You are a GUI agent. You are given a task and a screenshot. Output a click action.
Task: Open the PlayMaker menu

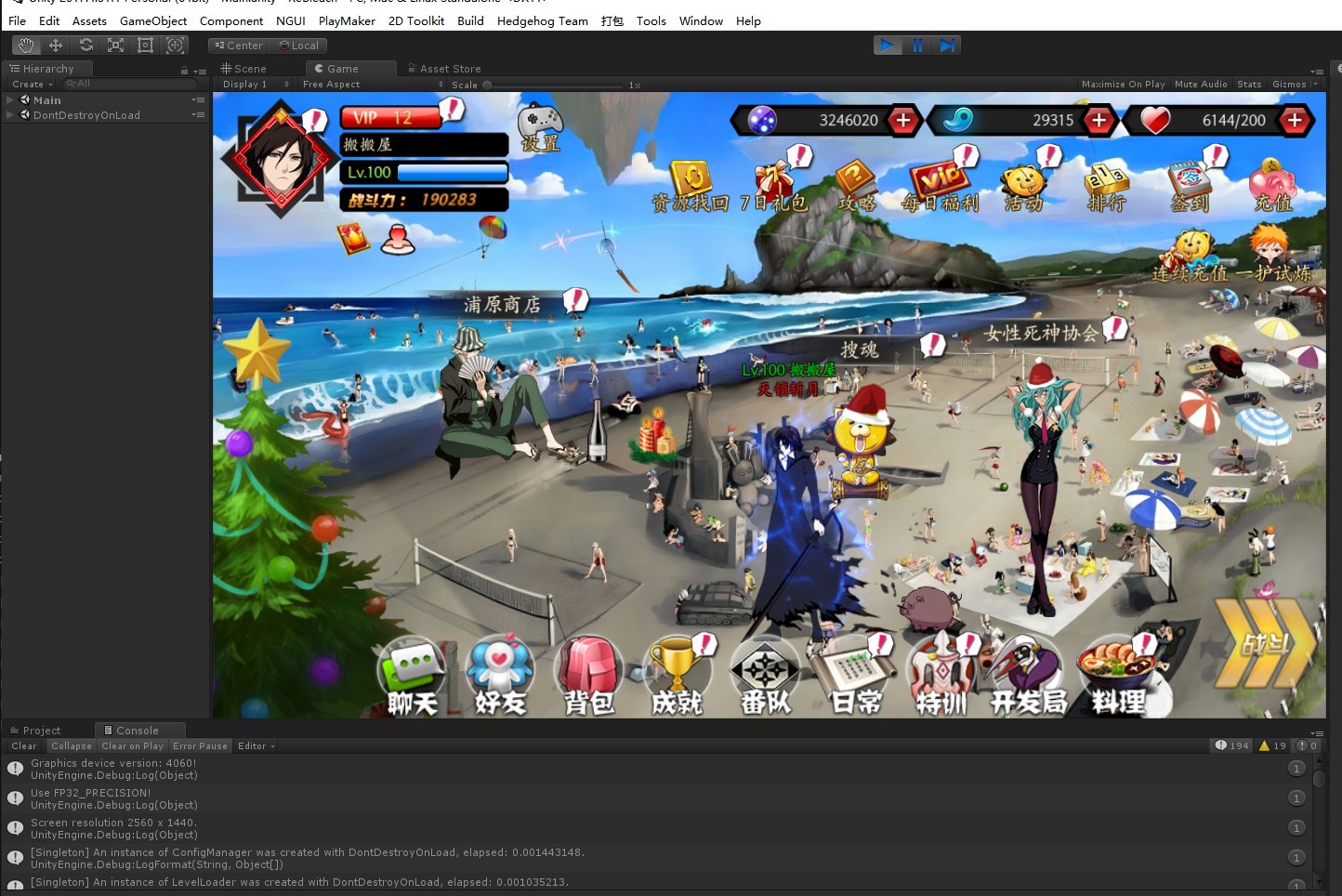pos(347,20)
